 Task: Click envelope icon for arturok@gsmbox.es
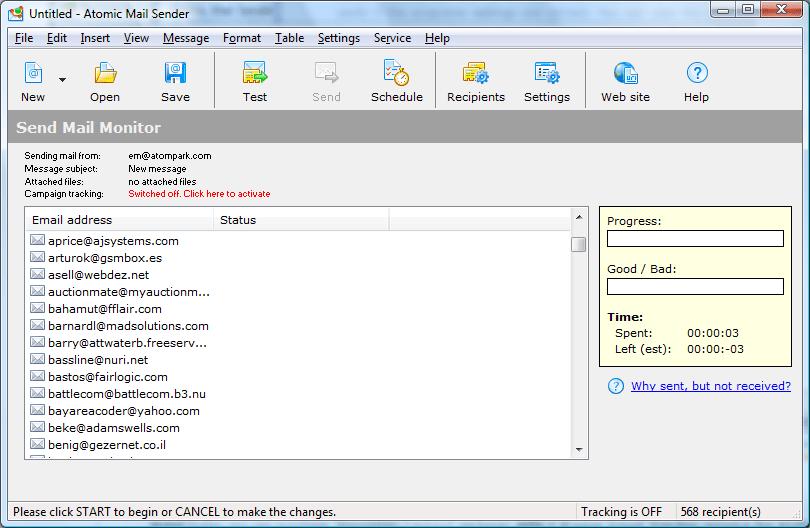click(x=37, y=257)
